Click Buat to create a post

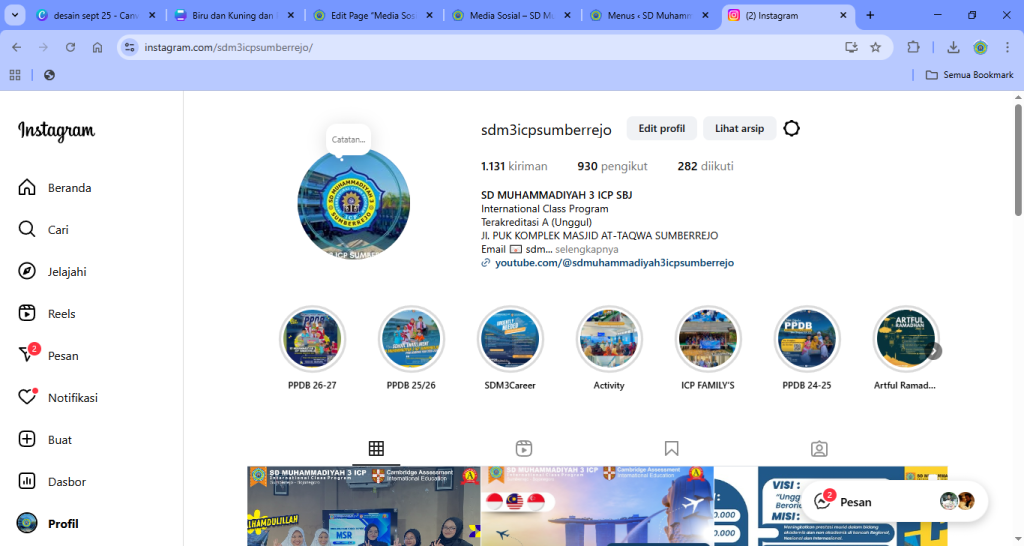[45, 440]
